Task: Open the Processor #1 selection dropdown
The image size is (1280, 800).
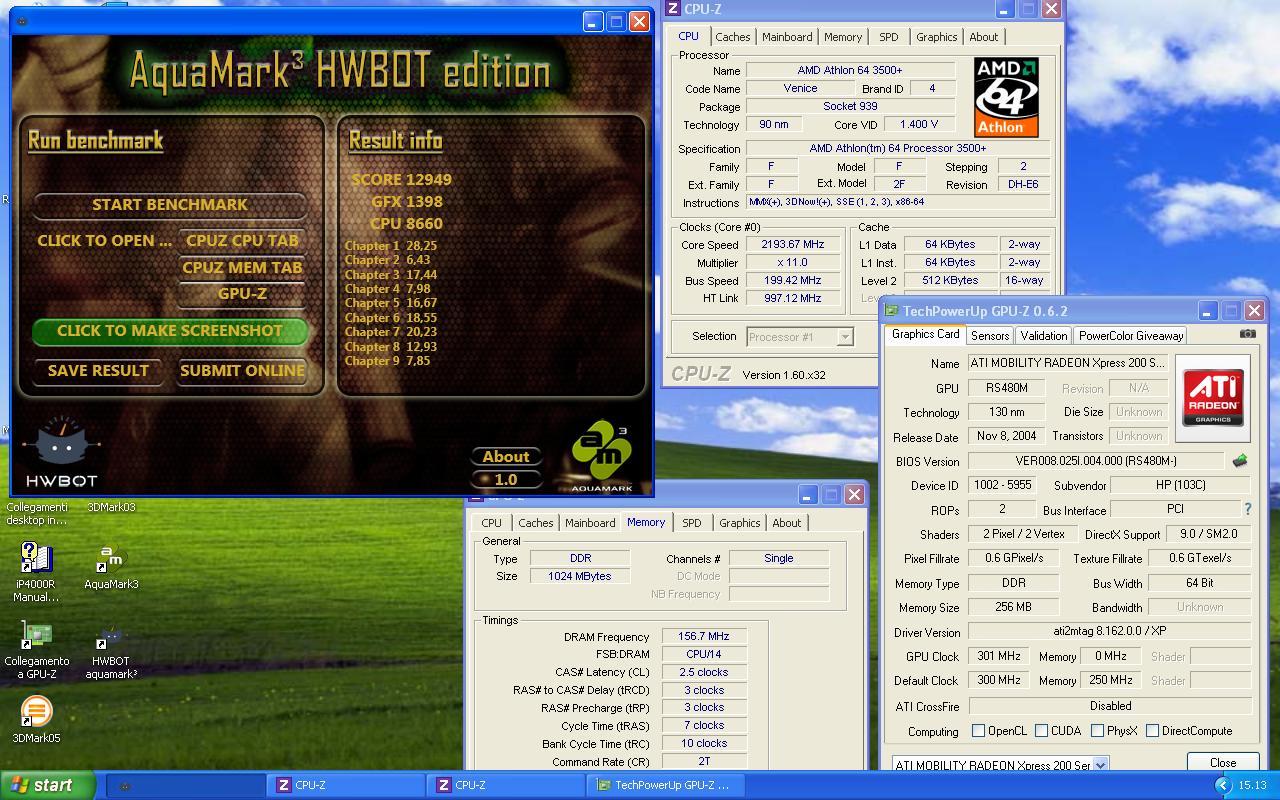Action: (845, 337)
